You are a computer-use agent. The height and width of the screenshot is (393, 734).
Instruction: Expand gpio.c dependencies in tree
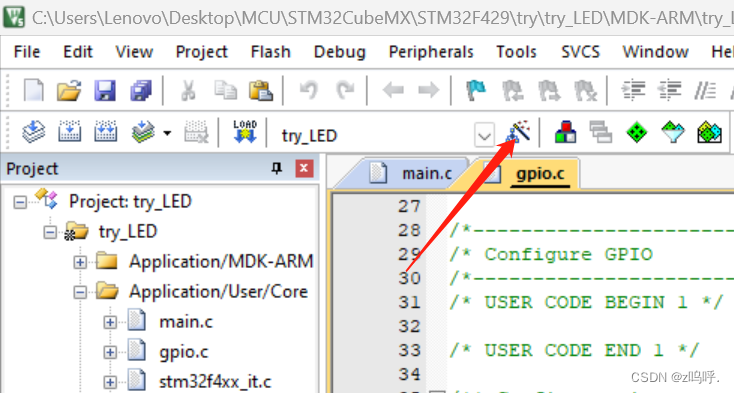(x=110, y=352)
